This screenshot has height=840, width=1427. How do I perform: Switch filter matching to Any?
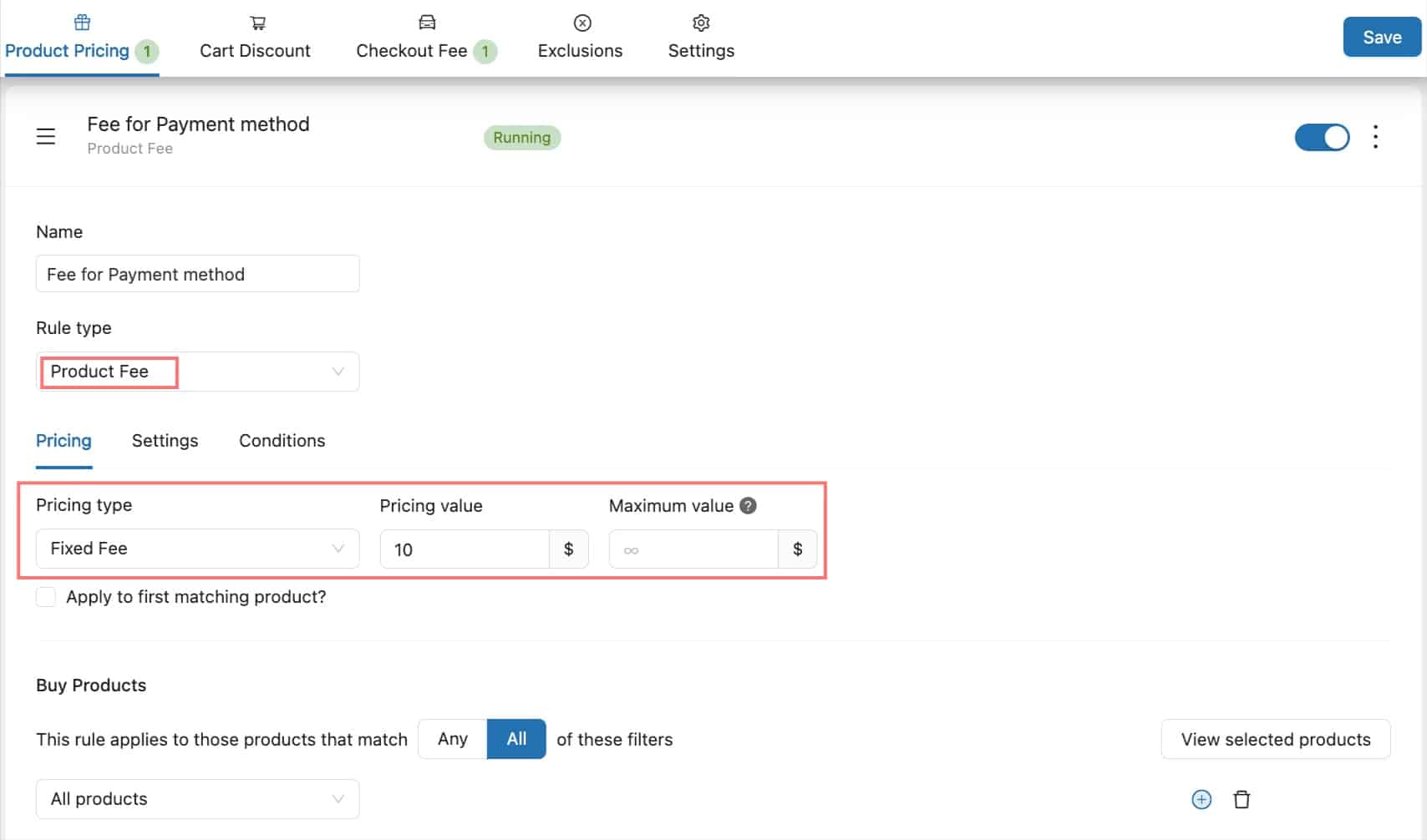click(451, 739)
